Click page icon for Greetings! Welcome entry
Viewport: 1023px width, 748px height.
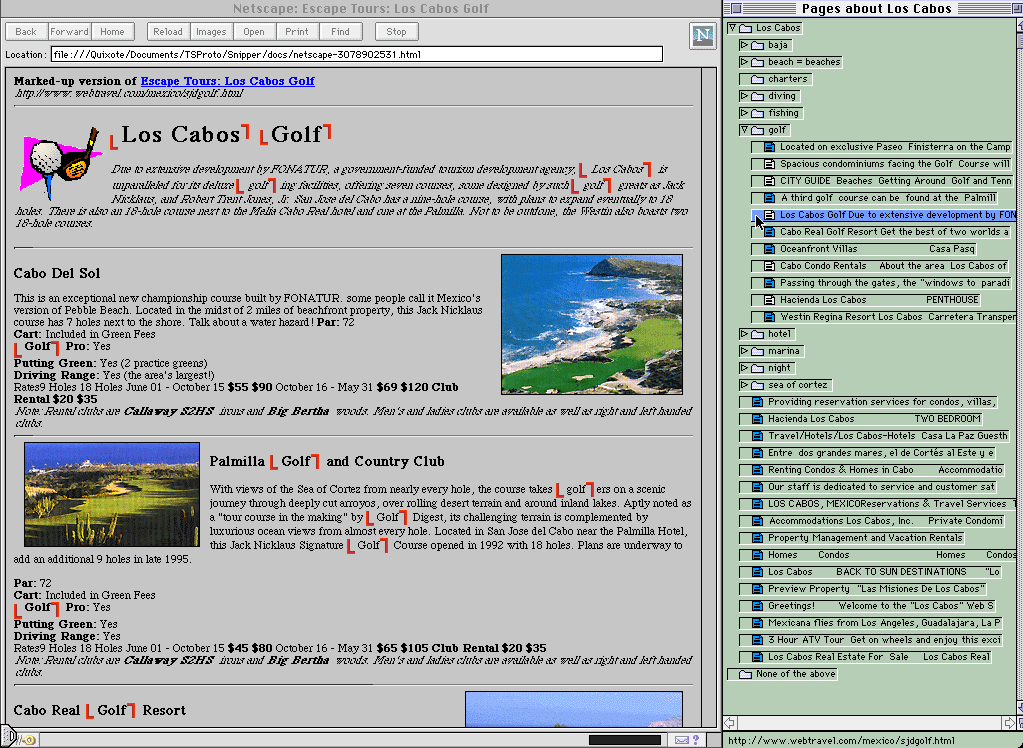[x=757, y=606]
